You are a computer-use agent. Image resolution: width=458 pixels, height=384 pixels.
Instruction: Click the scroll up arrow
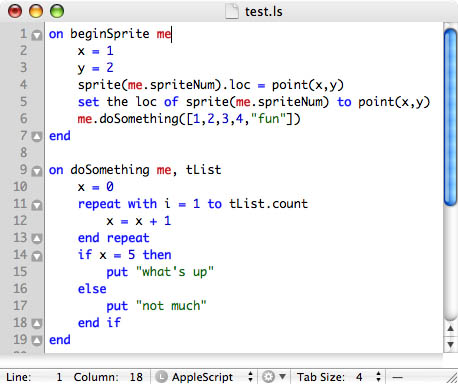tap(451, 329)
